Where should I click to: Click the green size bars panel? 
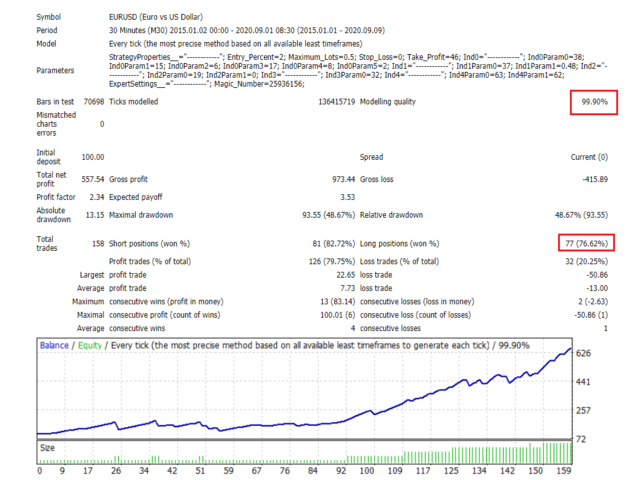(304, 452)
